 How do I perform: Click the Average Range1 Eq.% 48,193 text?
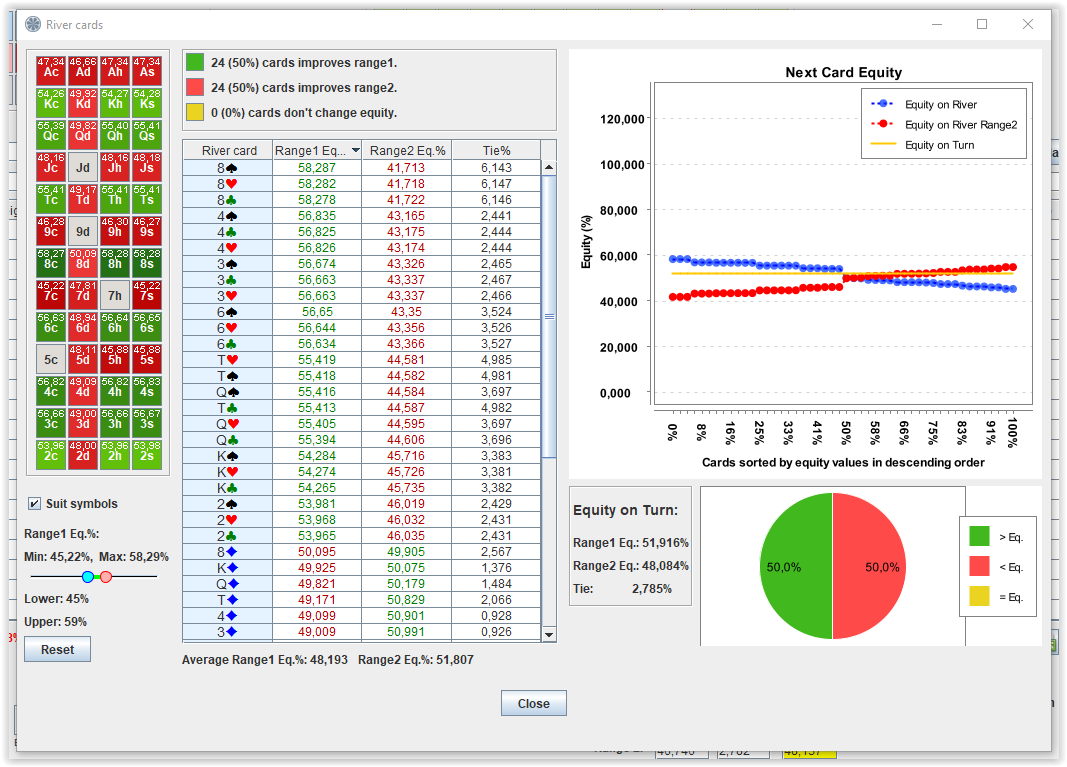265,659
